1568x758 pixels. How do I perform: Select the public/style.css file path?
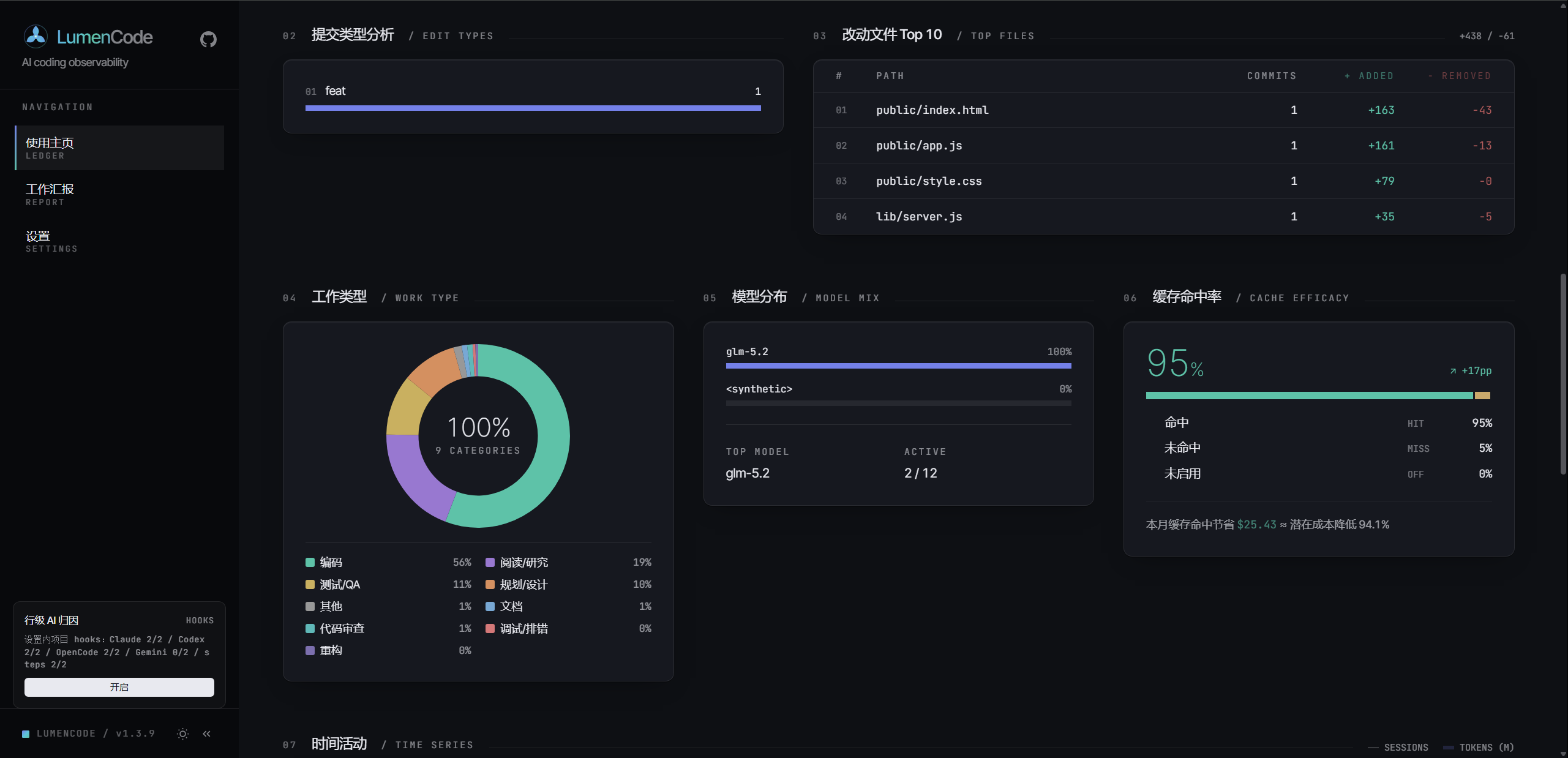tap(928, 181)
